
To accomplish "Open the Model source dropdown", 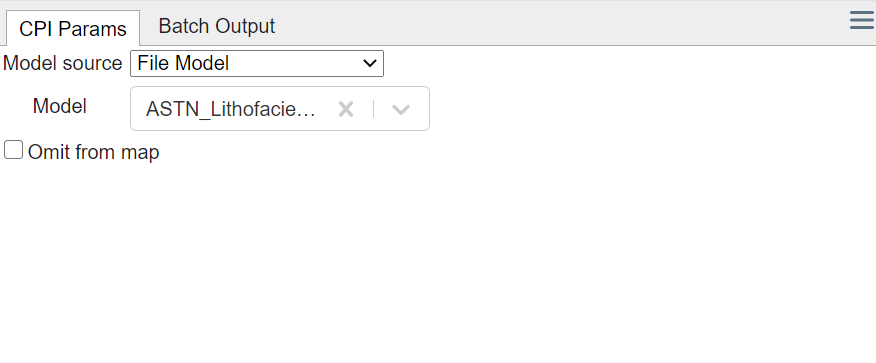I will [x=257, y=63].
